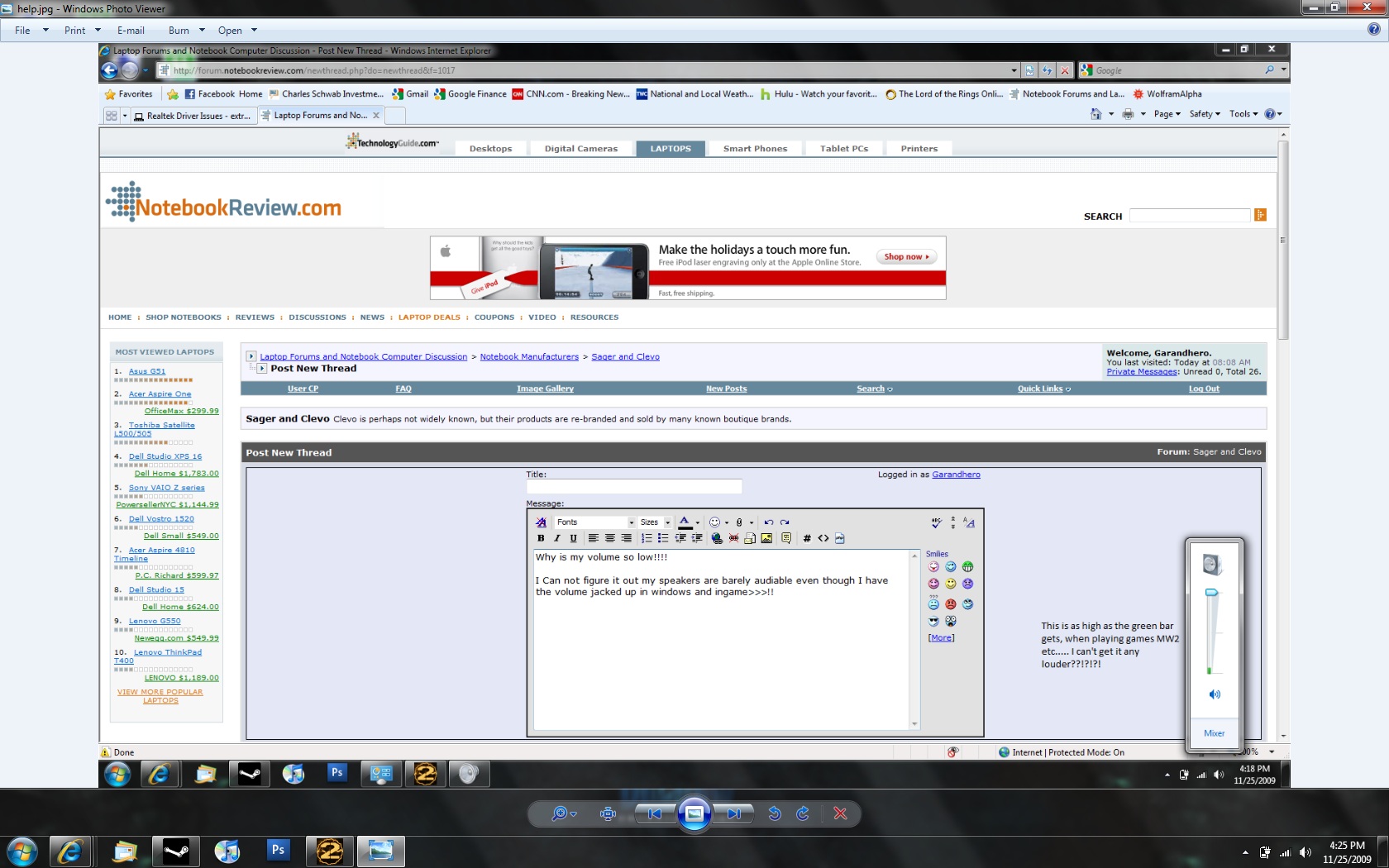The height and width of the screenshot is (868, 1389).
Task: Toggle italic formatting in the editor
Action: (x=557, y=538)
